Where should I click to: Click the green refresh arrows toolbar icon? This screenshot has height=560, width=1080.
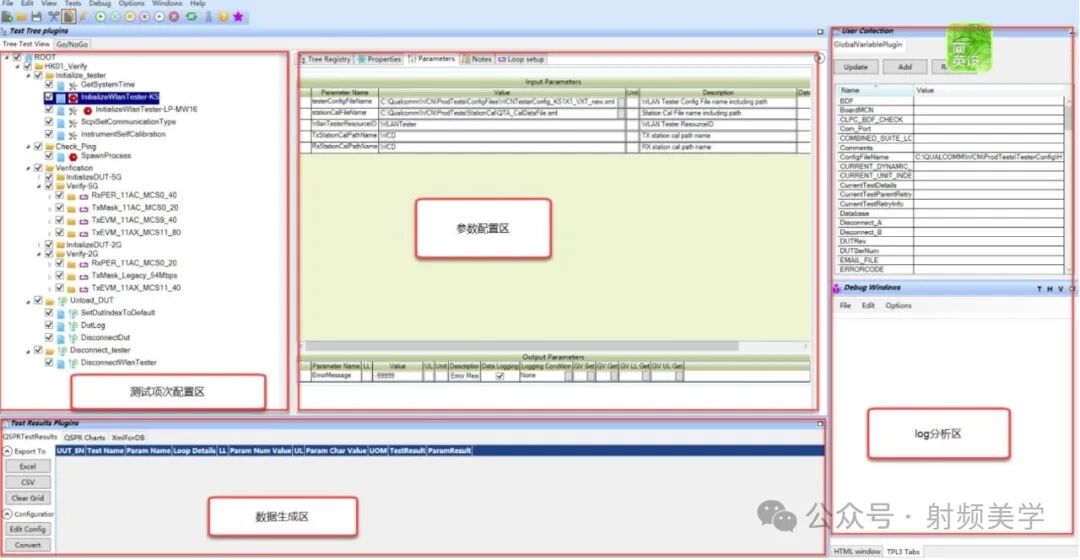click(191, 17)
